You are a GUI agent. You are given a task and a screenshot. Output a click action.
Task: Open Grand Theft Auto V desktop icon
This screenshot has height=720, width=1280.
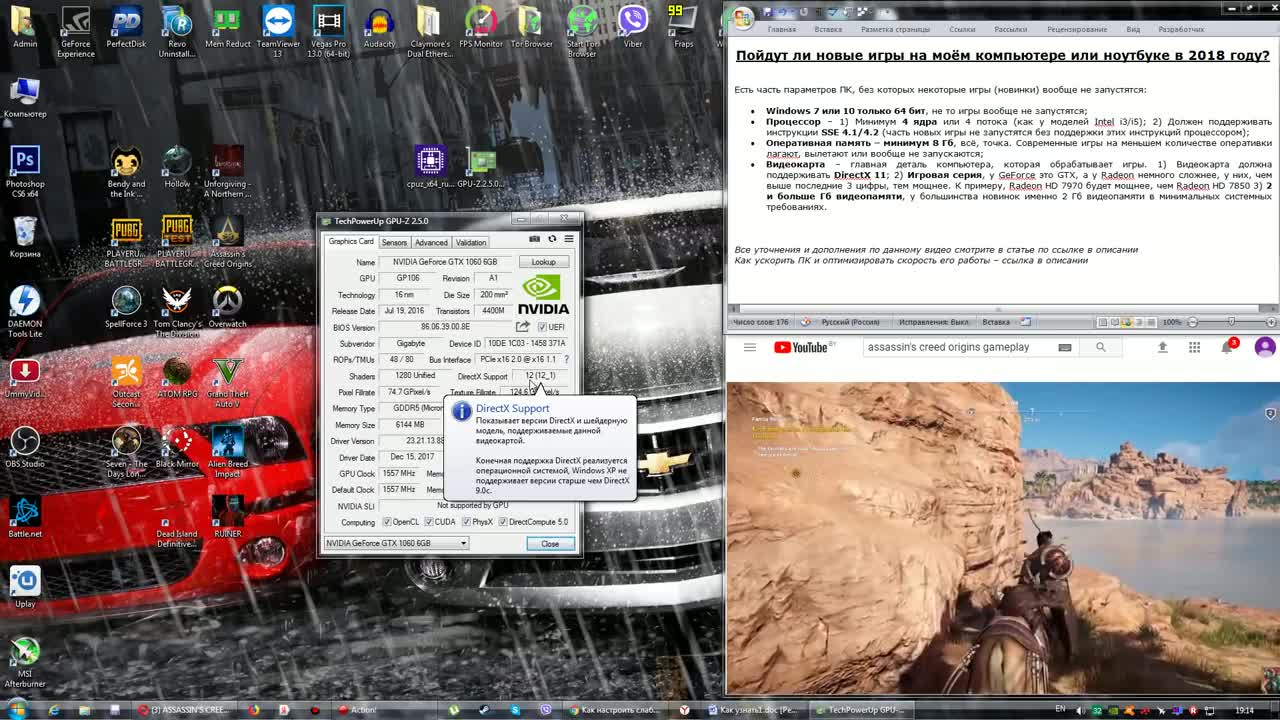pyautogui.click(x=227, y=382)
